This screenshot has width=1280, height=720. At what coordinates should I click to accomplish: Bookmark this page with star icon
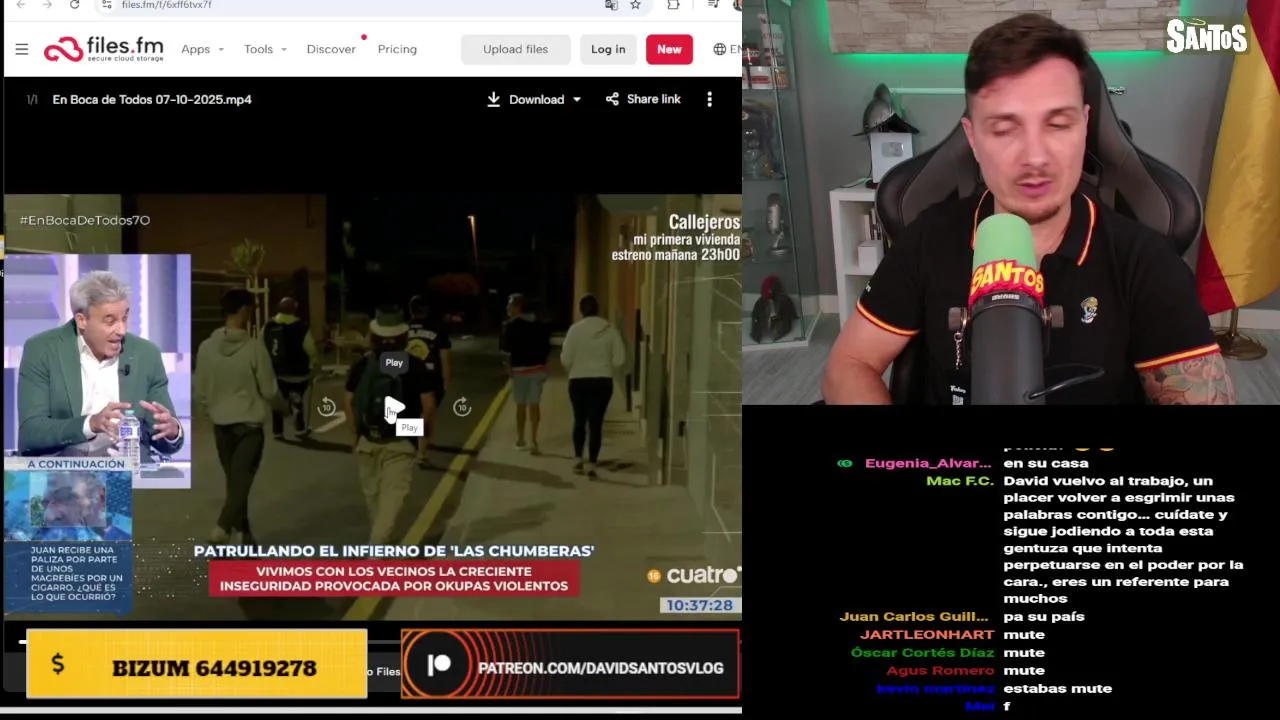[635, 5]
